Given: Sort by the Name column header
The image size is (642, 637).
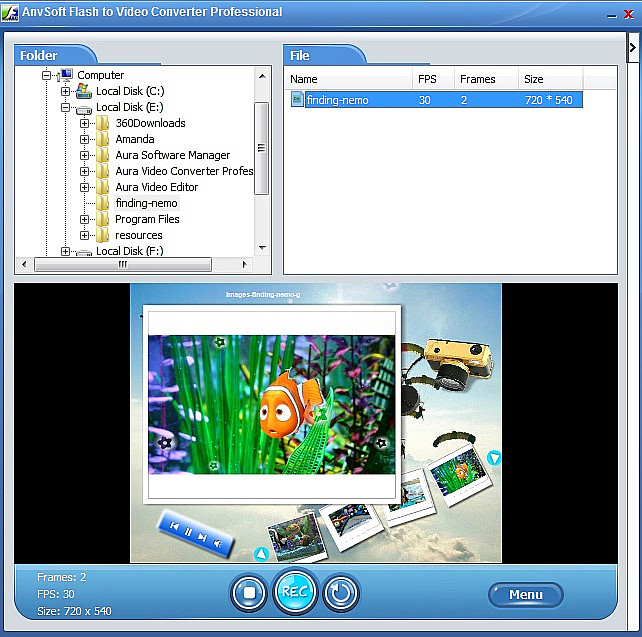Looking at the screenshot, I should pyautogui.click(x=349, y=79).
